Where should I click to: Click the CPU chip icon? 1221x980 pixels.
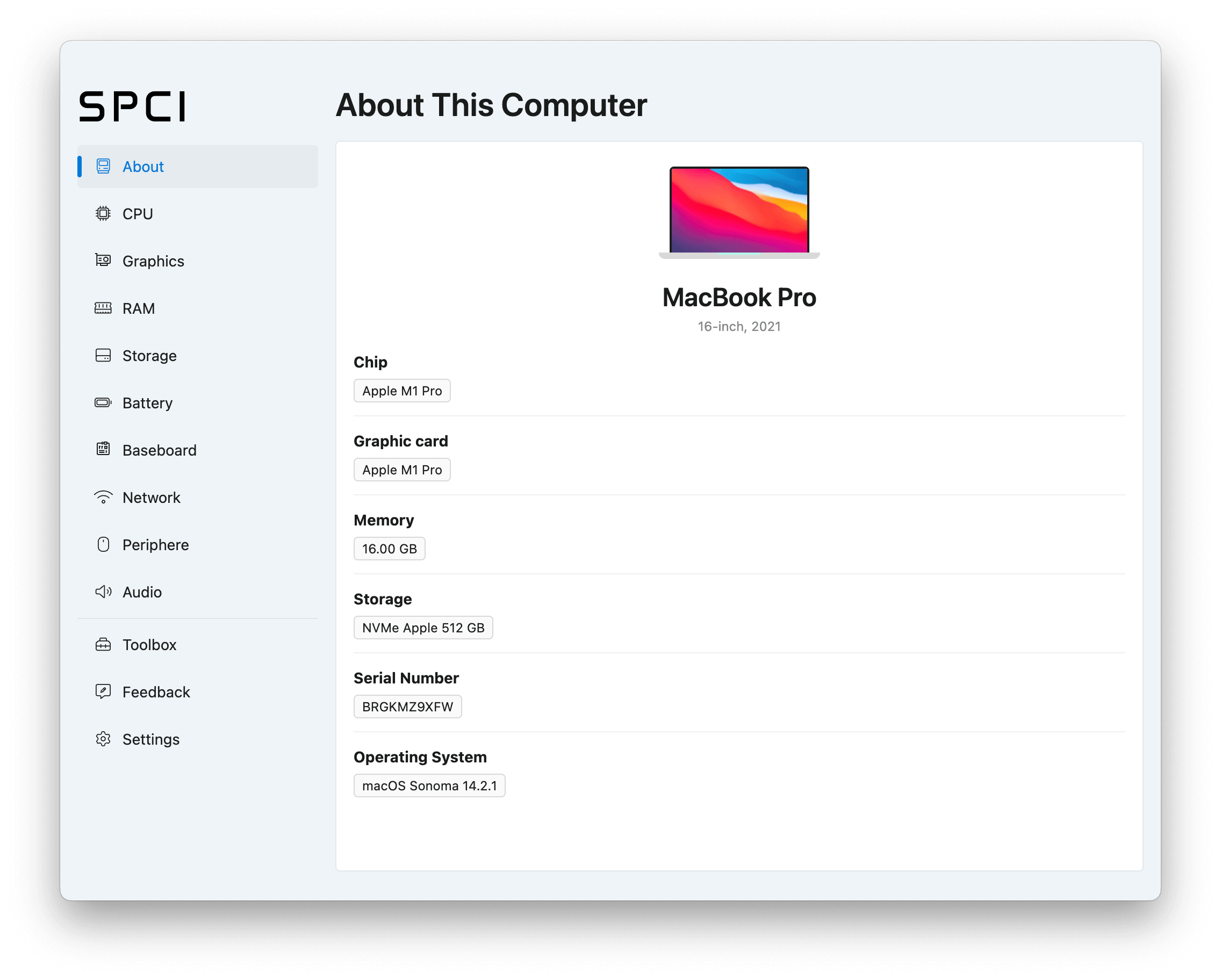[x=103, y=214]
